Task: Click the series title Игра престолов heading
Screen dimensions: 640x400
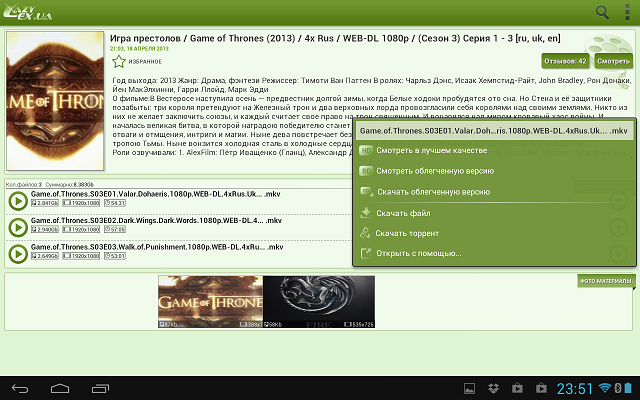Action: click(335, 38)
